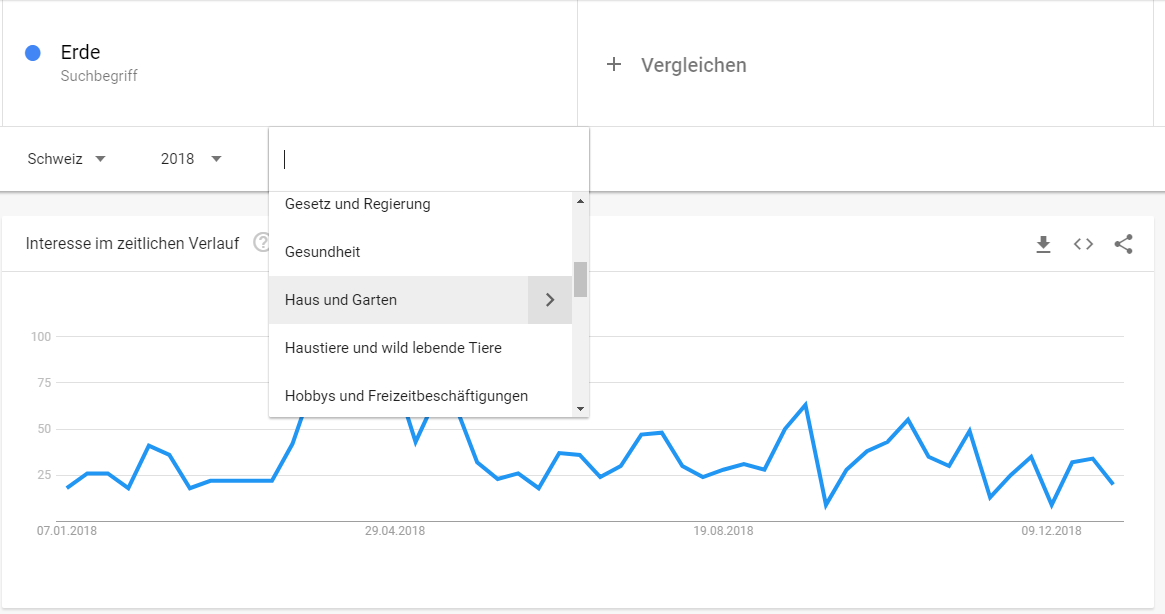The image size is (1165, 614).
Task: Click the plus icon next to Vergleichen
Action: (614, 65)
